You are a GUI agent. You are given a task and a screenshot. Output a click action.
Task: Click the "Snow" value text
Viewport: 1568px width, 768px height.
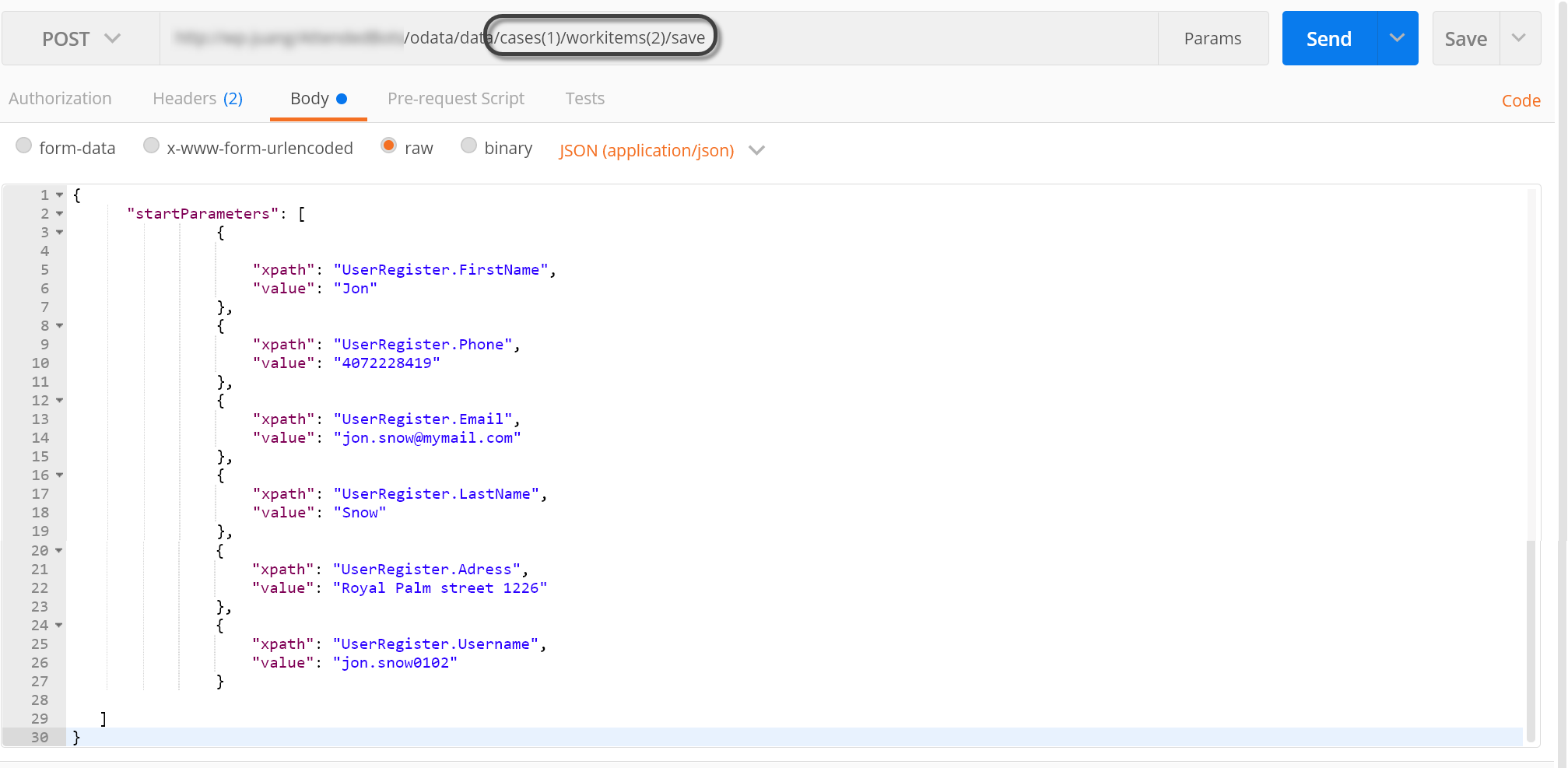point(360,513)
